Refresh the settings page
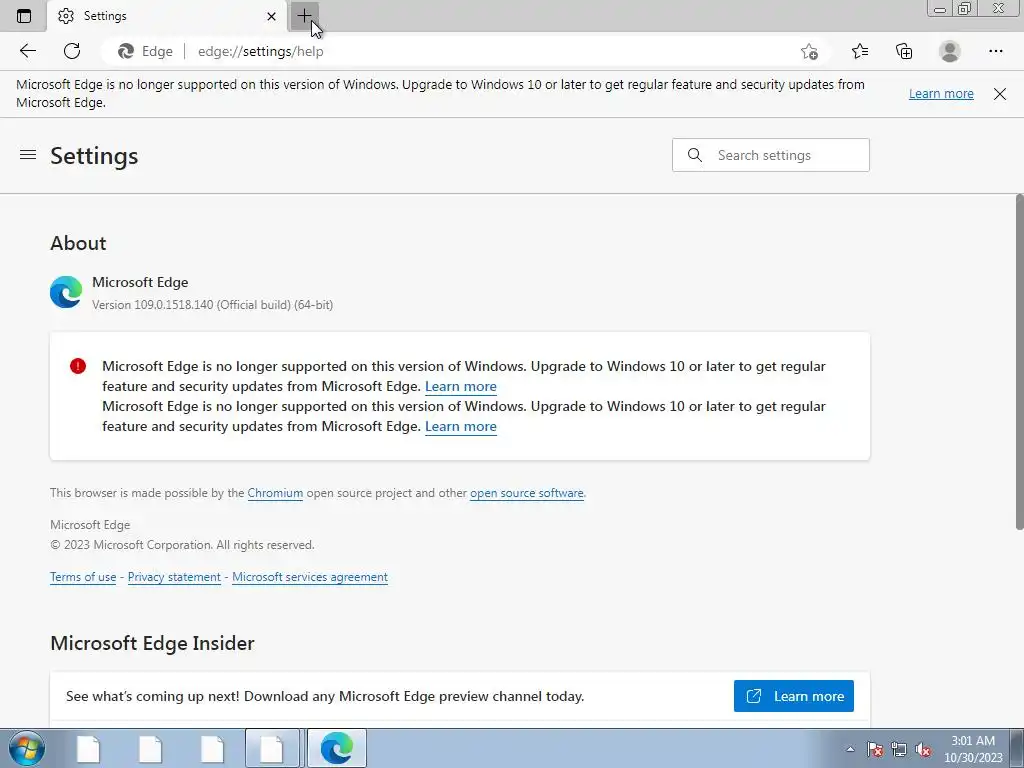Viewport: 1024px width, 768px height. [x=72, y=51]
